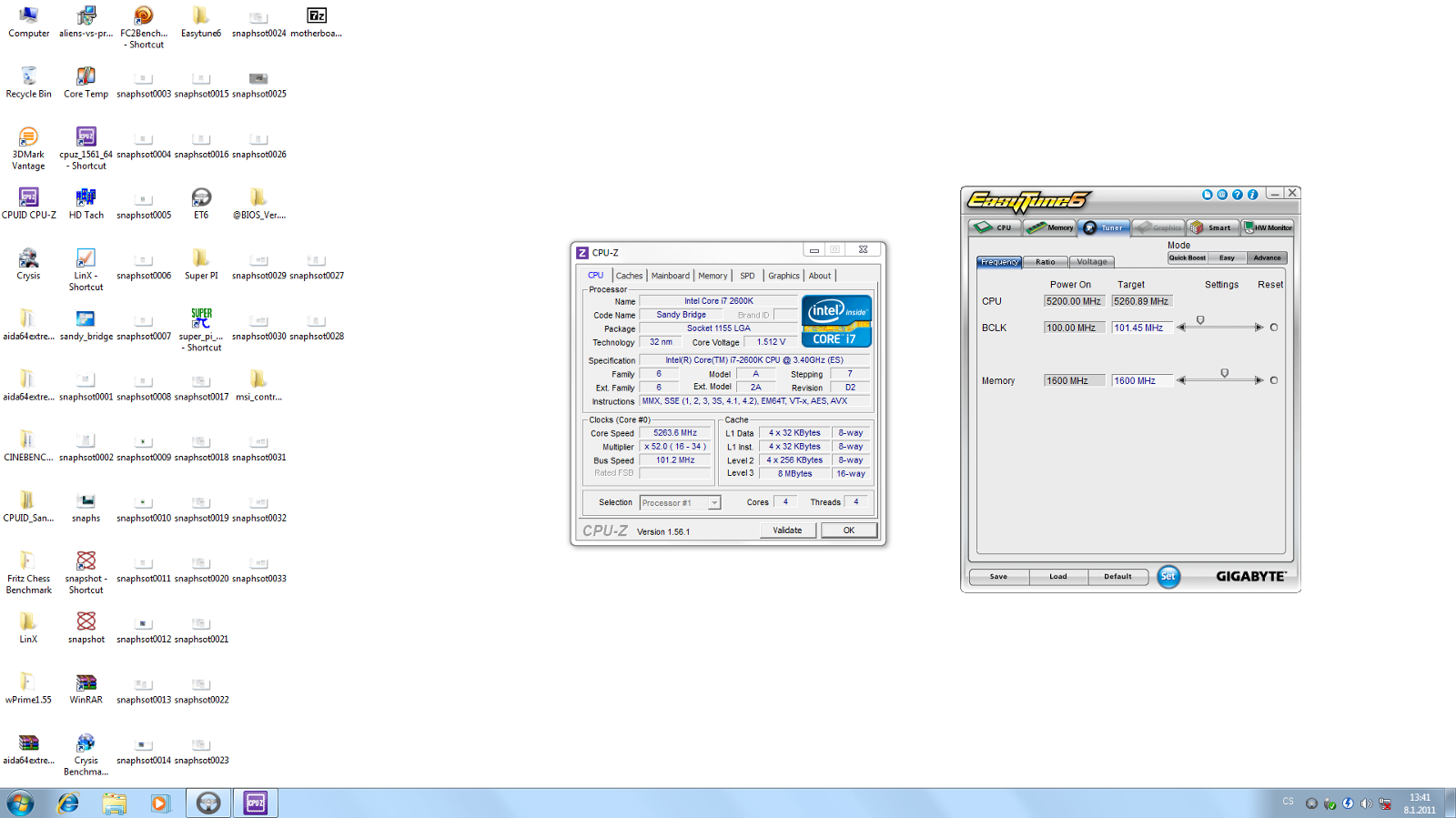
Task: Click the Memory slider decrease arrow
Action: pyautogui.click(x=1181, y=380)
